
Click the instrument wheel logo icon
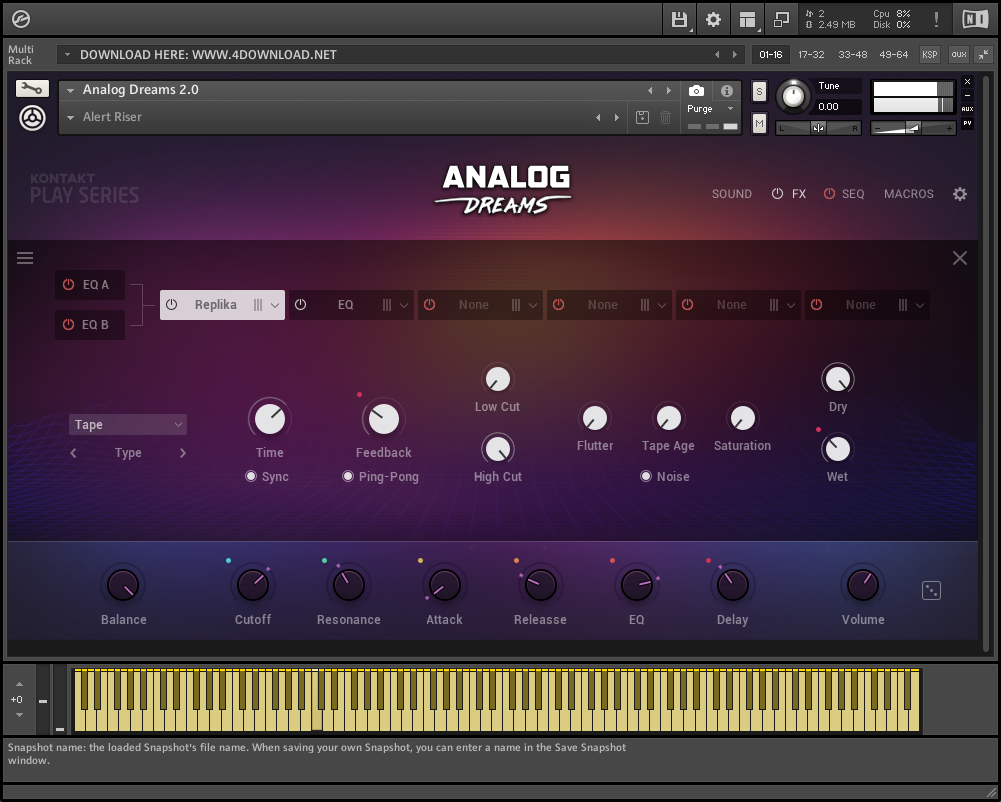(x=32, y=117)
